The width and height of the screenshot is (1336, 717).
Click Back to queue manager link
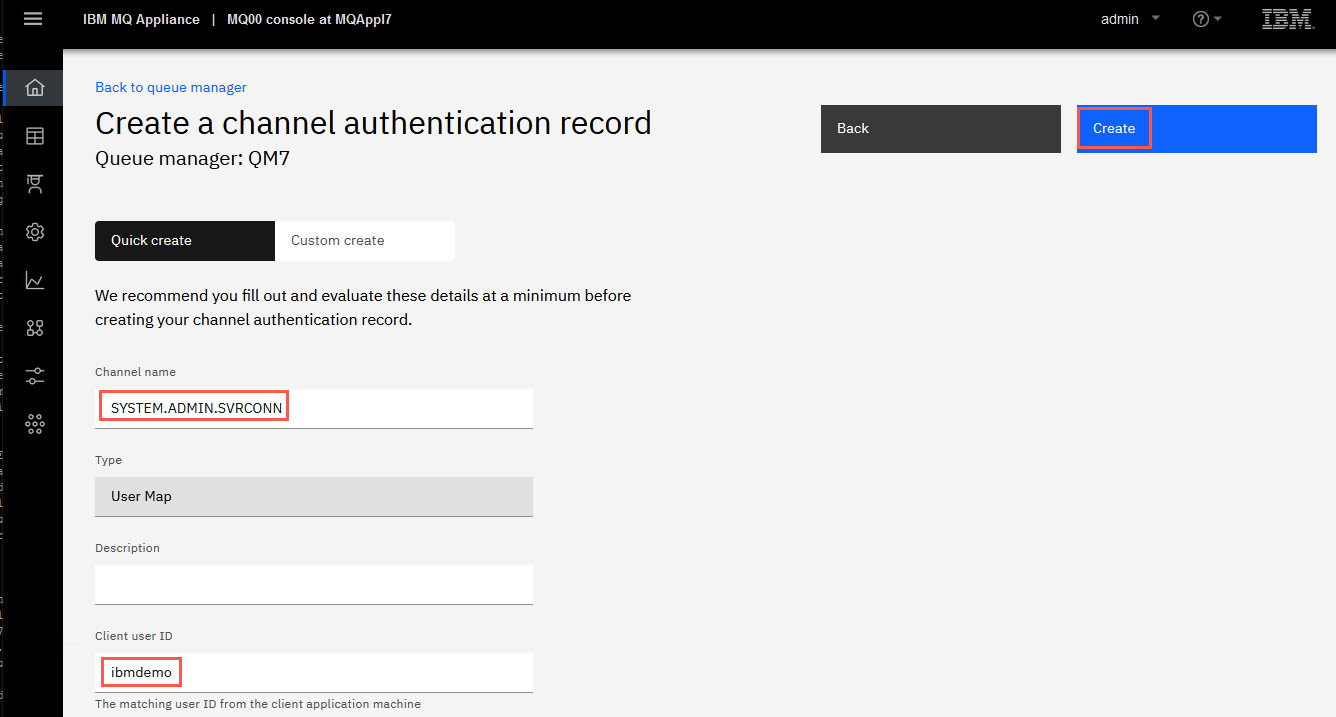point(171,87)
